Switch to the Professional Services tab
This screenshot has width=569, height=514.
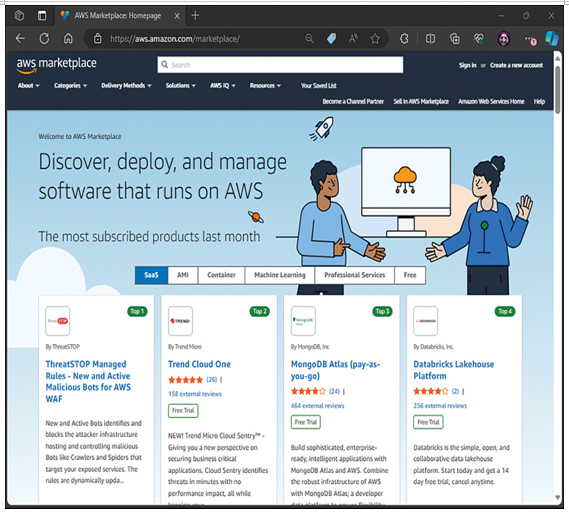pyautogui.click(x=355, y=275)
